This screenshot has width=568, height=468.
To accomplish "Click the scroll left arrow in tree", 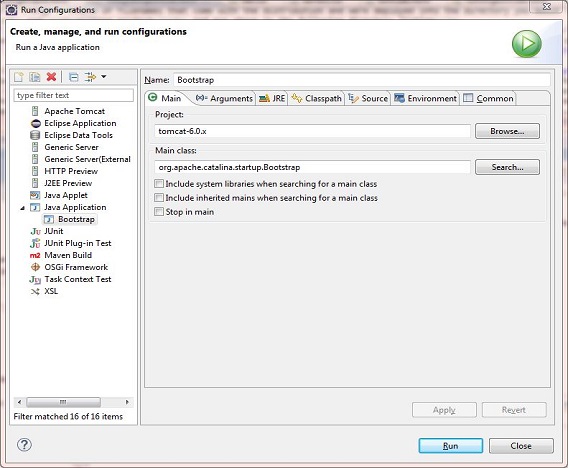I will pyautogui.click(x=20, y=402).
